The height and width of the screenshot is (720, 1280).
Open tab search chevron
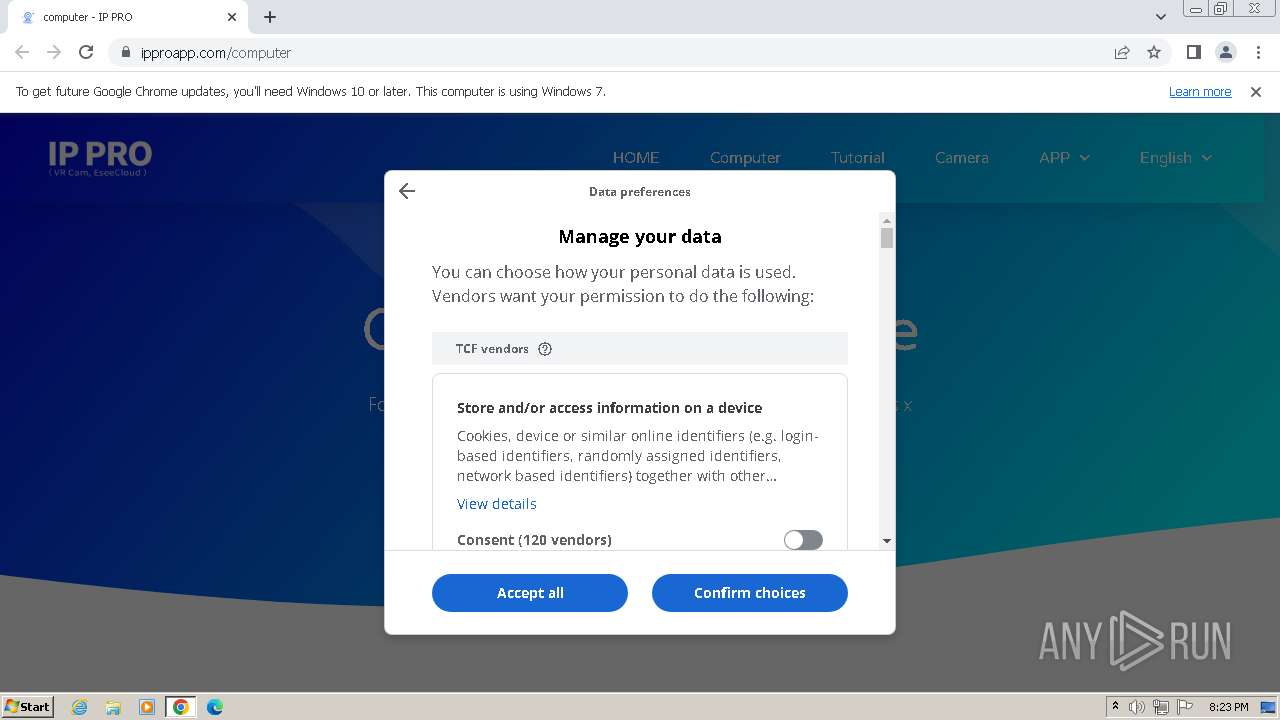[x=1161, y=17]
